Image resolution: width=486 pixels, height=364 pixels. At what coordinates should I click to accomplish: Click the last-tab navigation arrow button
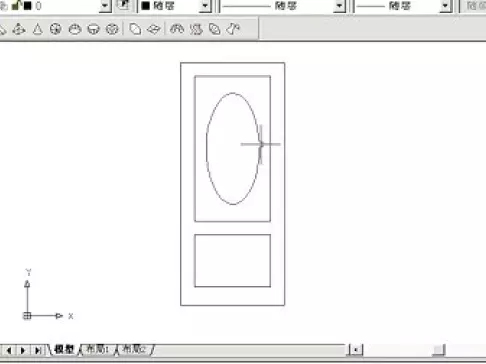tap(38, 350)
